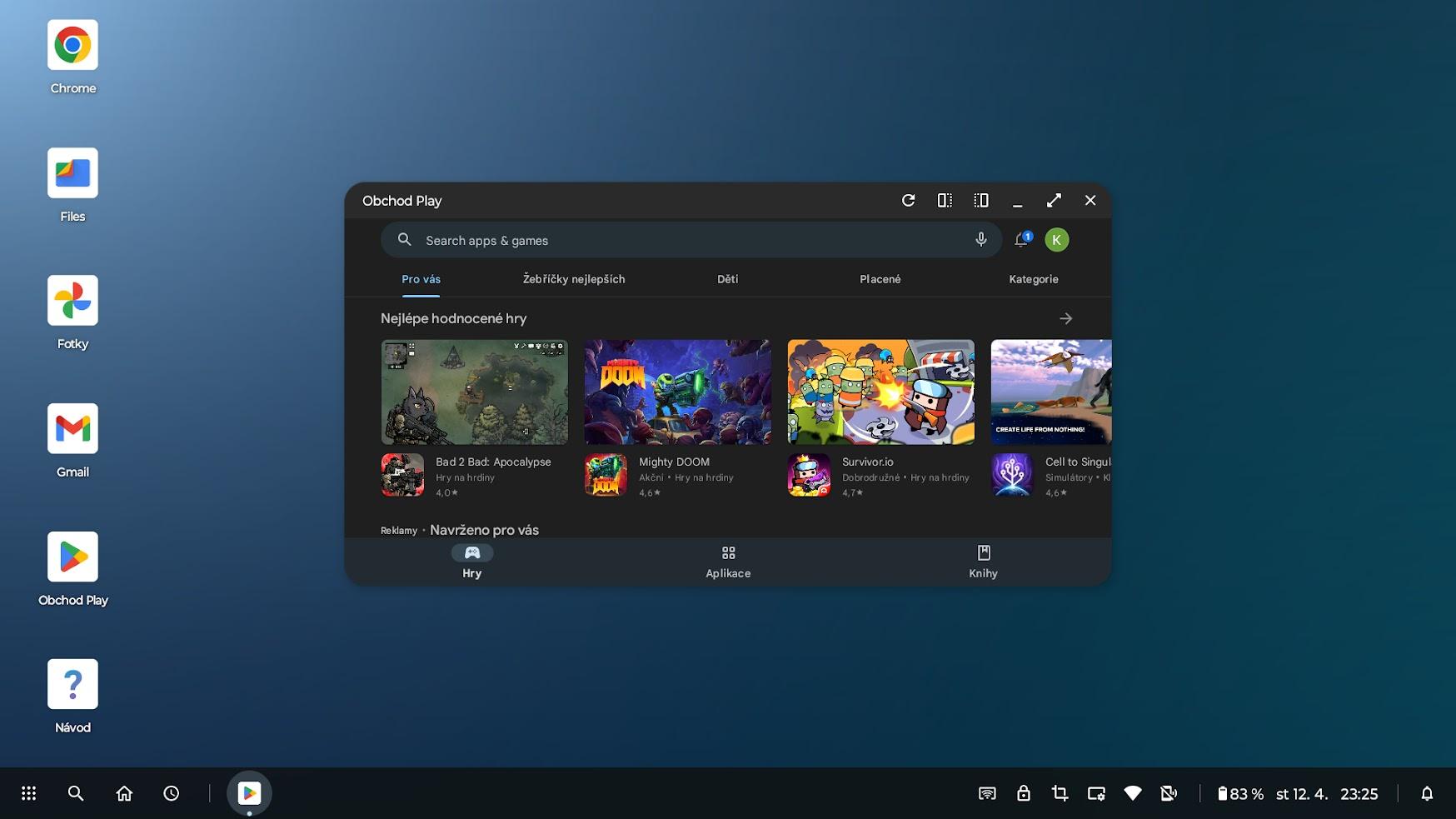Click the search magnifier in search bar
Viewport: 1456px width, 819px height.
(x=404, y=240)
